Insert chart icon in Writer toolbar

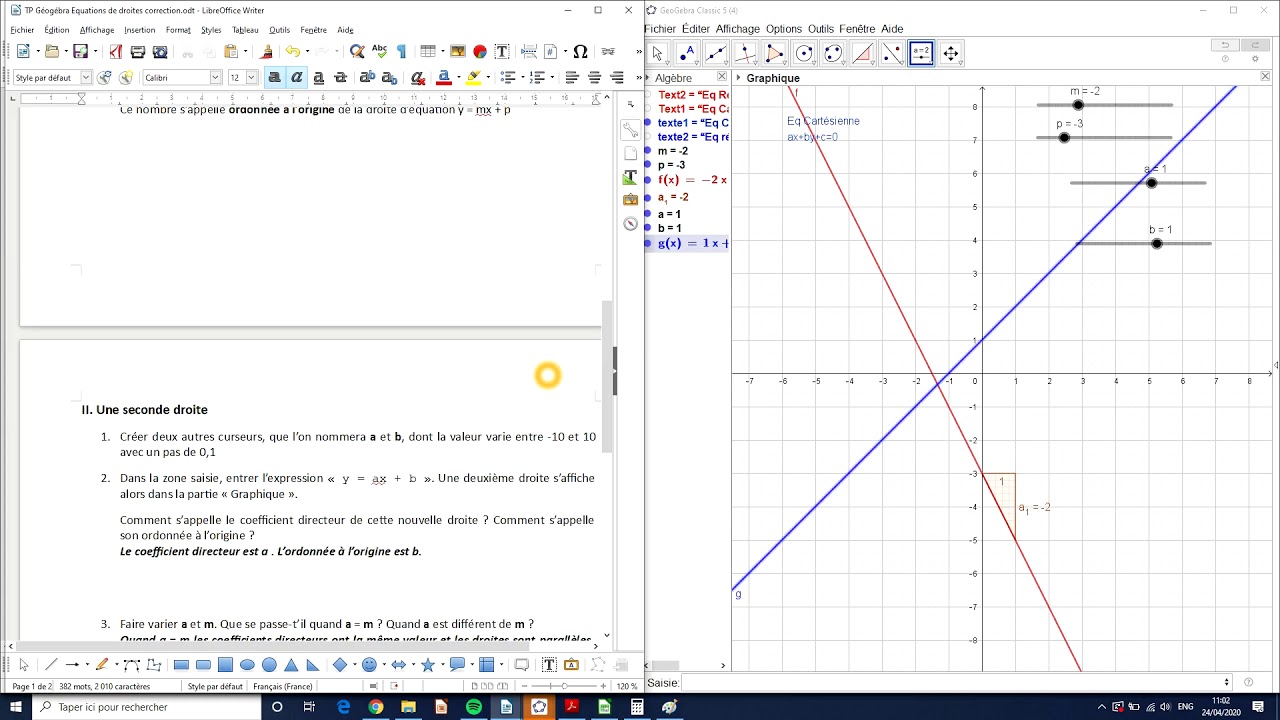coord(480,52)
